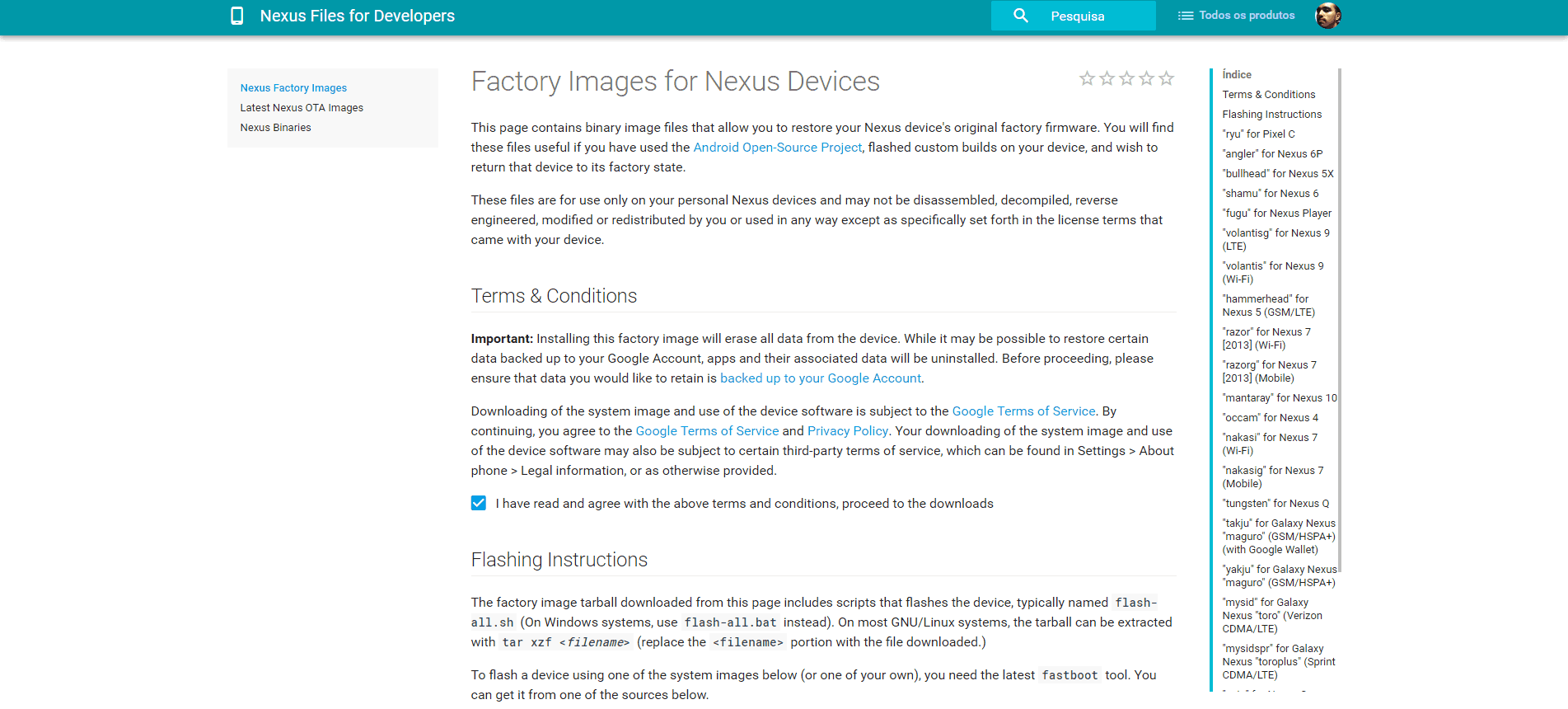
Task: Open Nexus Binaries page
Action: [275, 128]
